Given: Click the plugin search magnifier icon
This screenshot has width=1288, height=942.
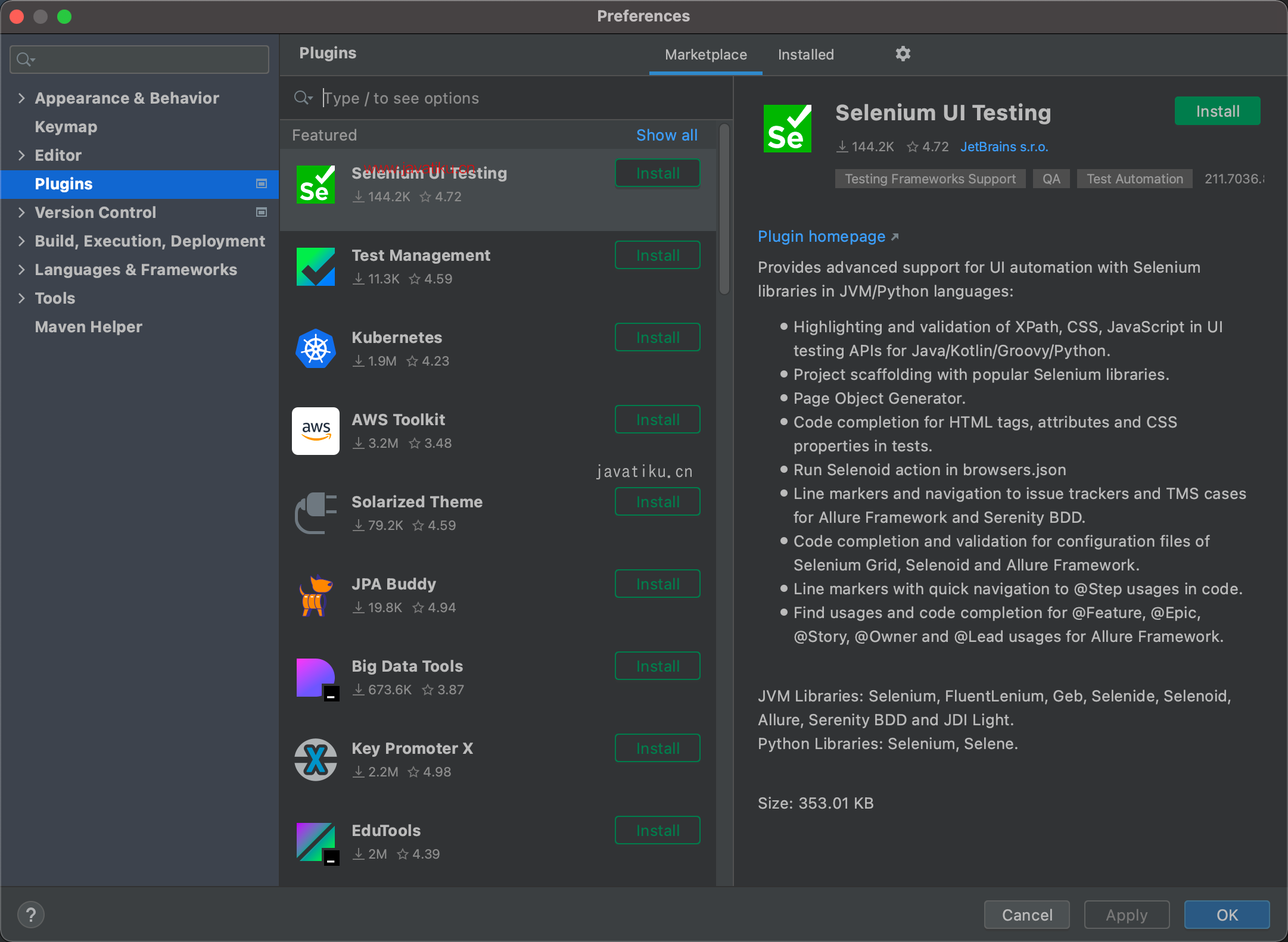Looking at the screenshot, I should click(303, 98).
